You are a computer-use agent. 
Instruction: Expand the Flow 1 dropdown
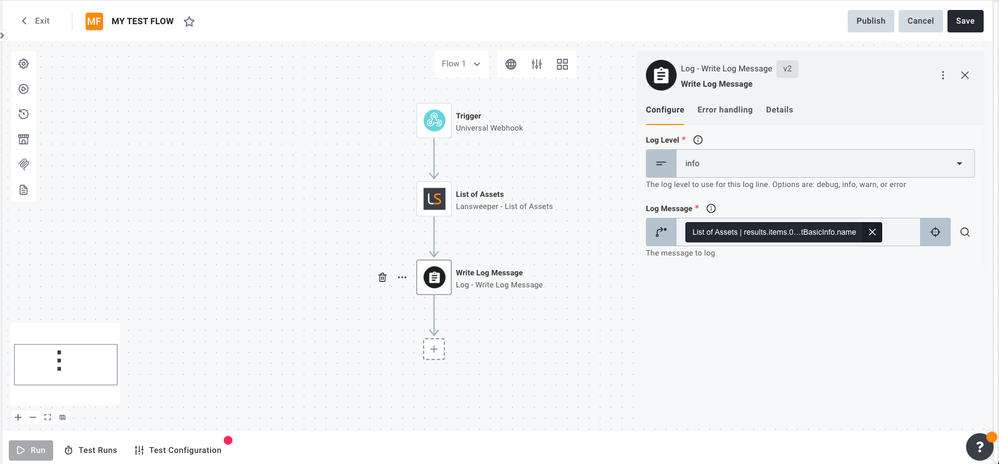(461, 64)
